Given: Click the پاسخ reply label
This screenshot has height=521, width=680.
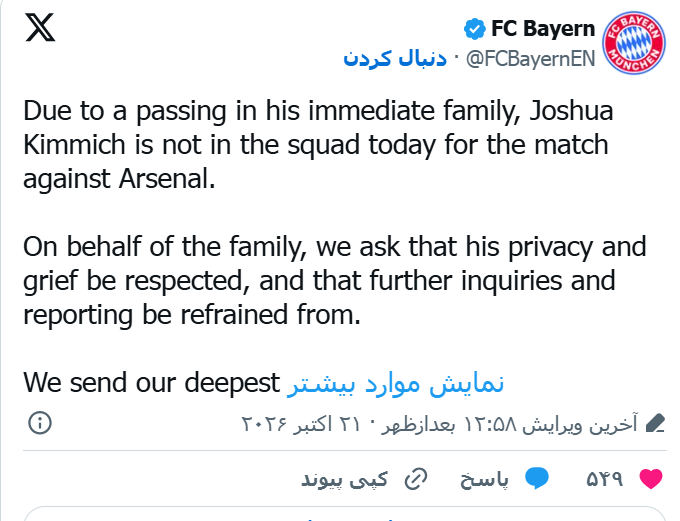Looking at the screenshot, I should 484,479.
